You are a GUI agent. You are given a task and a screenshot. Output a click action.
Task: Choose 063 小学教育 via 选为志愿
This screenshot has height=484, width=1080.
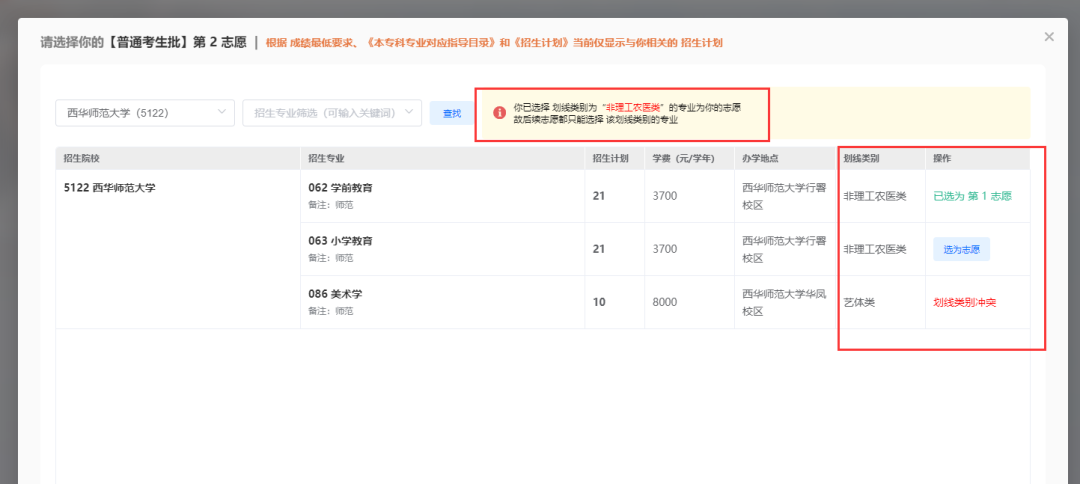[962, 249]
